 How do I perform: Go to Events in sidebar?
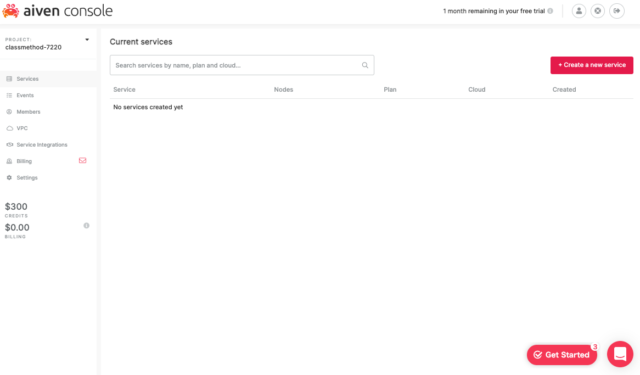(x=48, y=95)
